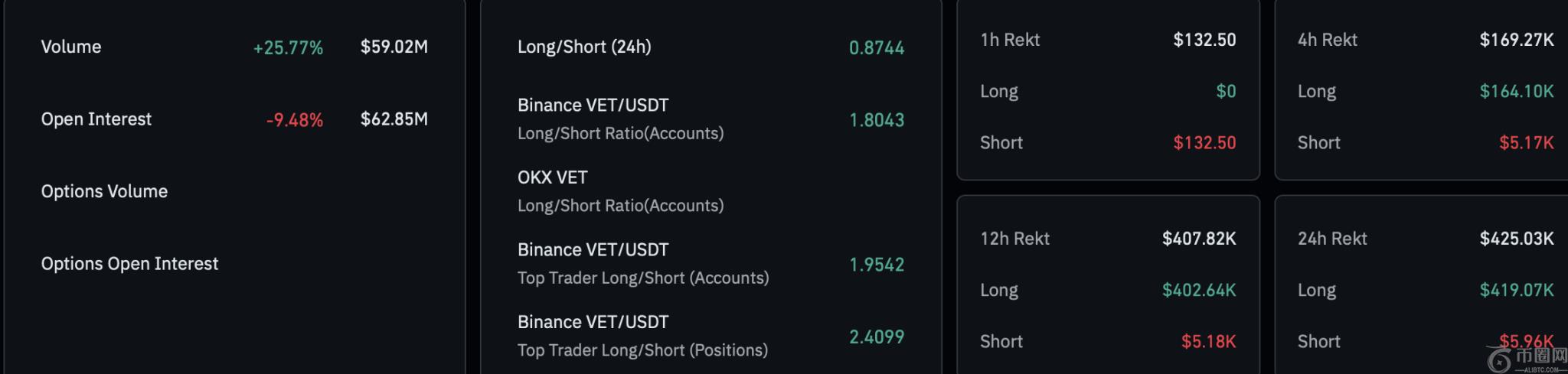1568x374 pixels.
Task: Select the +25.77% volume change value
Action: [288, 47]
